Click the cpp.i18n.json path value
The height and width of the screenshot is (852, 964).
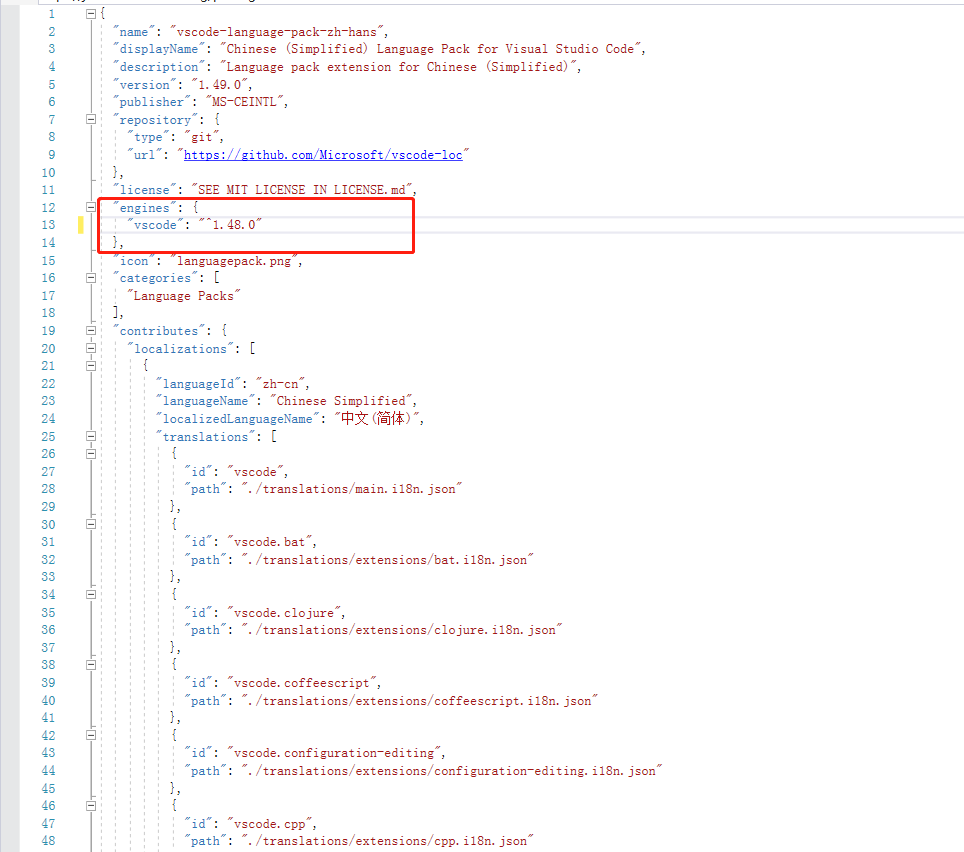pos(387,840)
